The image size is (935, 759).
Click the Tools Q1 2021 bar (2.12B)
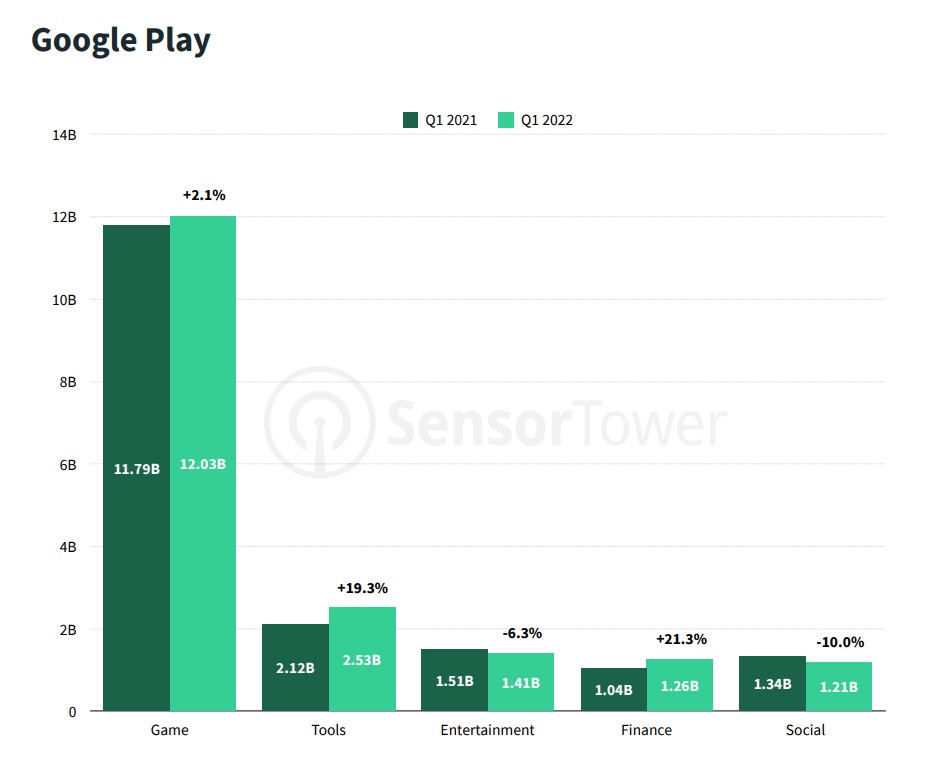pos(295,667)
